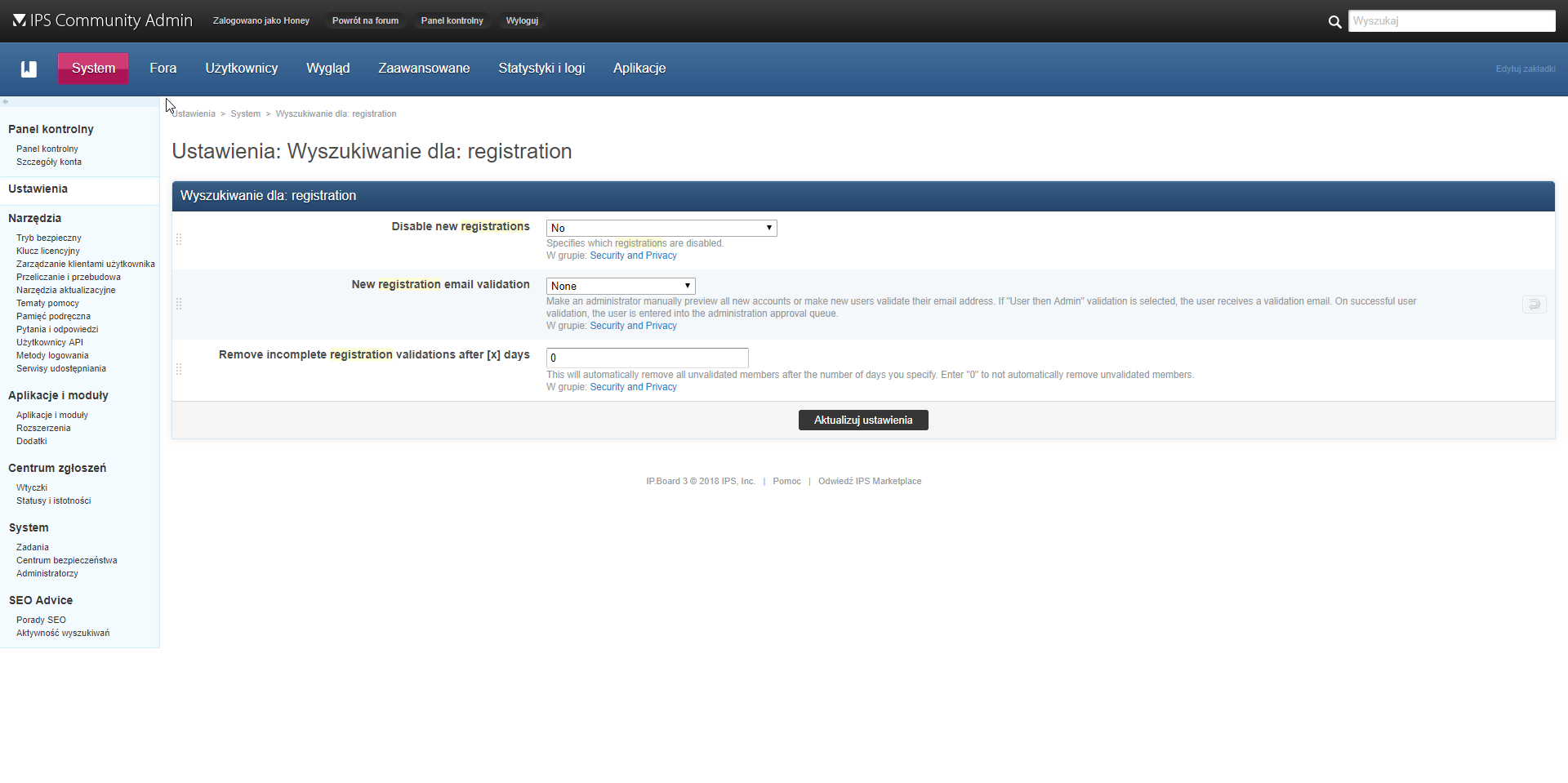Screen dimensions: 1568x783
Task: Click the search magnifier icon
Action: click(1334, 22)
